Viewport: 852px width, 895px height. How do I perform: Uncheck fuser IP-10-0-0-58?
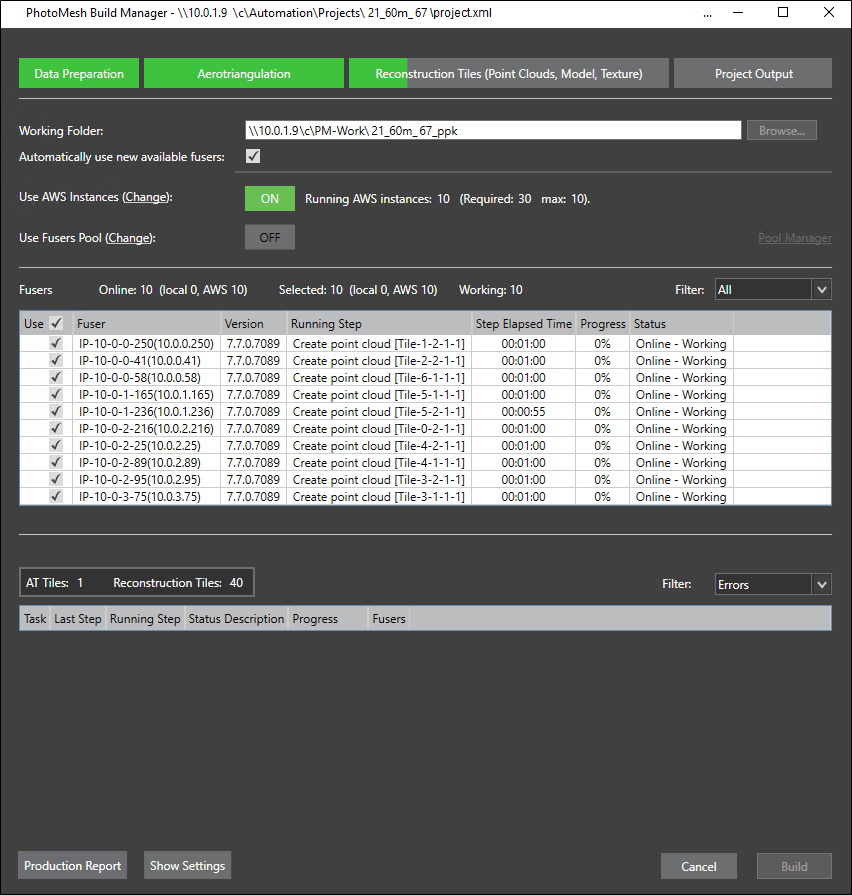(x=56, y=377)
